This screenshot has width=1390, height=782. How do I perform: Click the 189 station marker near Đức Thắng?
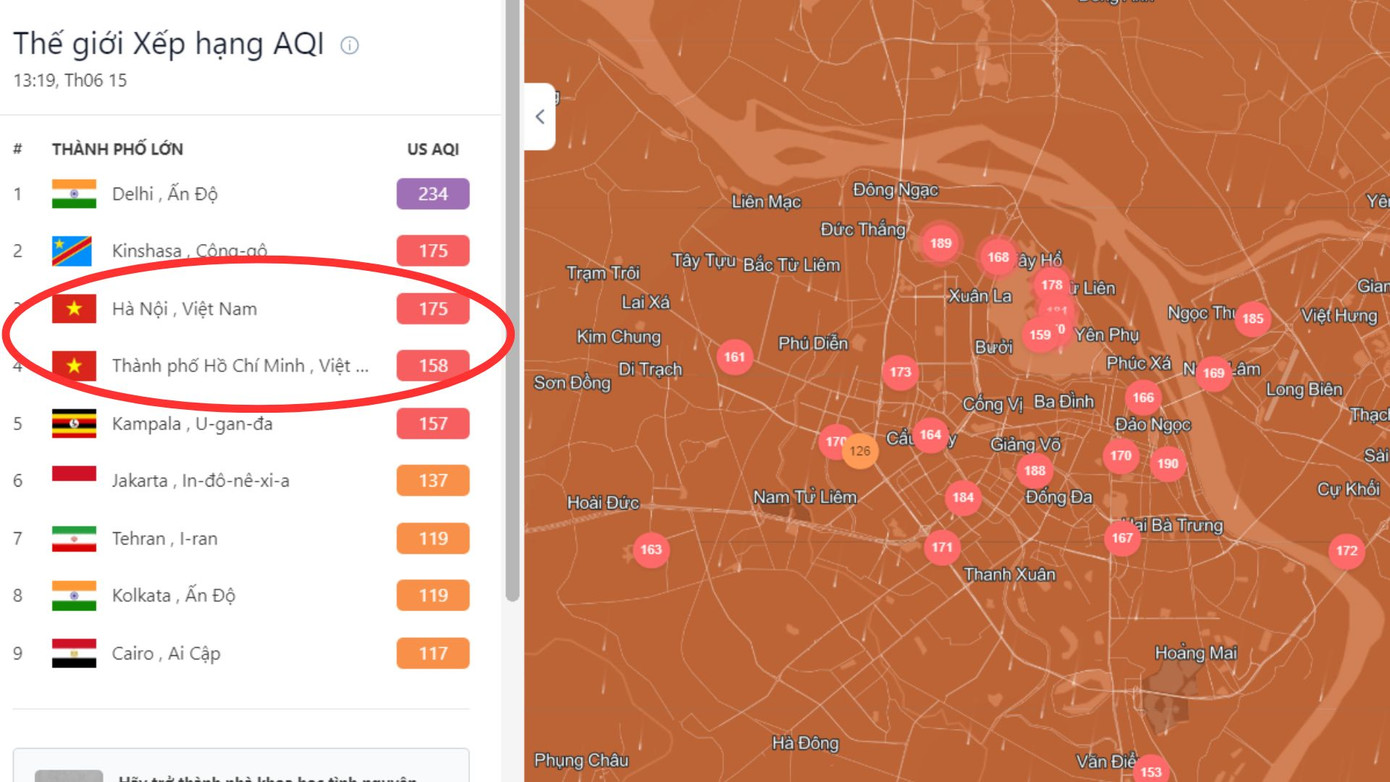940,243
